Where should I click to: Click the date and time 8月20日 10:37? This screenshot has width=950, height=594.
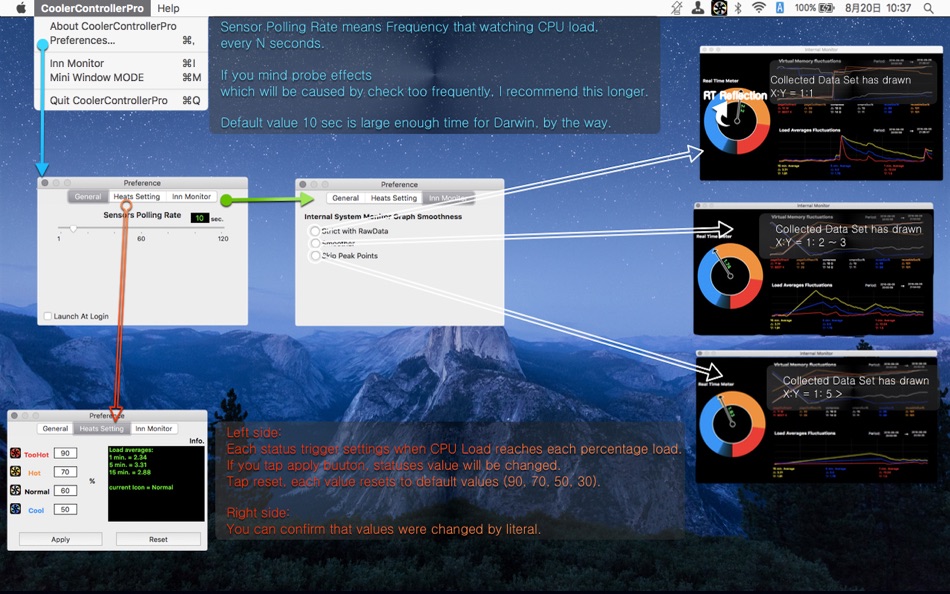[x=878, y=8]
